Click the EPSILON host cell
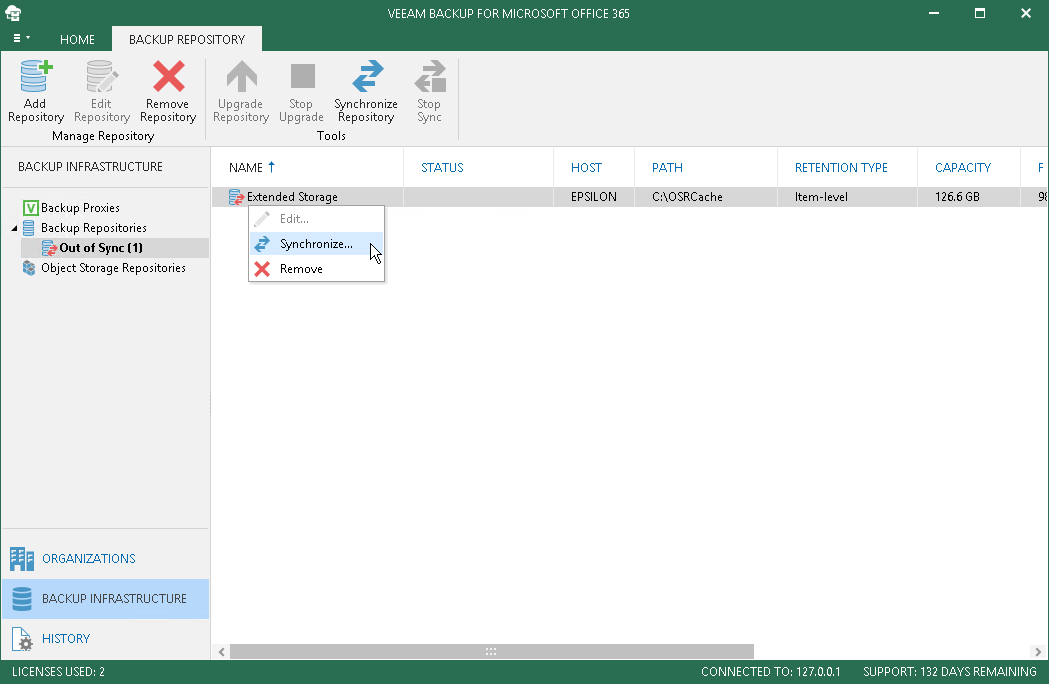1049x684 pixels. tap(593, 197)
